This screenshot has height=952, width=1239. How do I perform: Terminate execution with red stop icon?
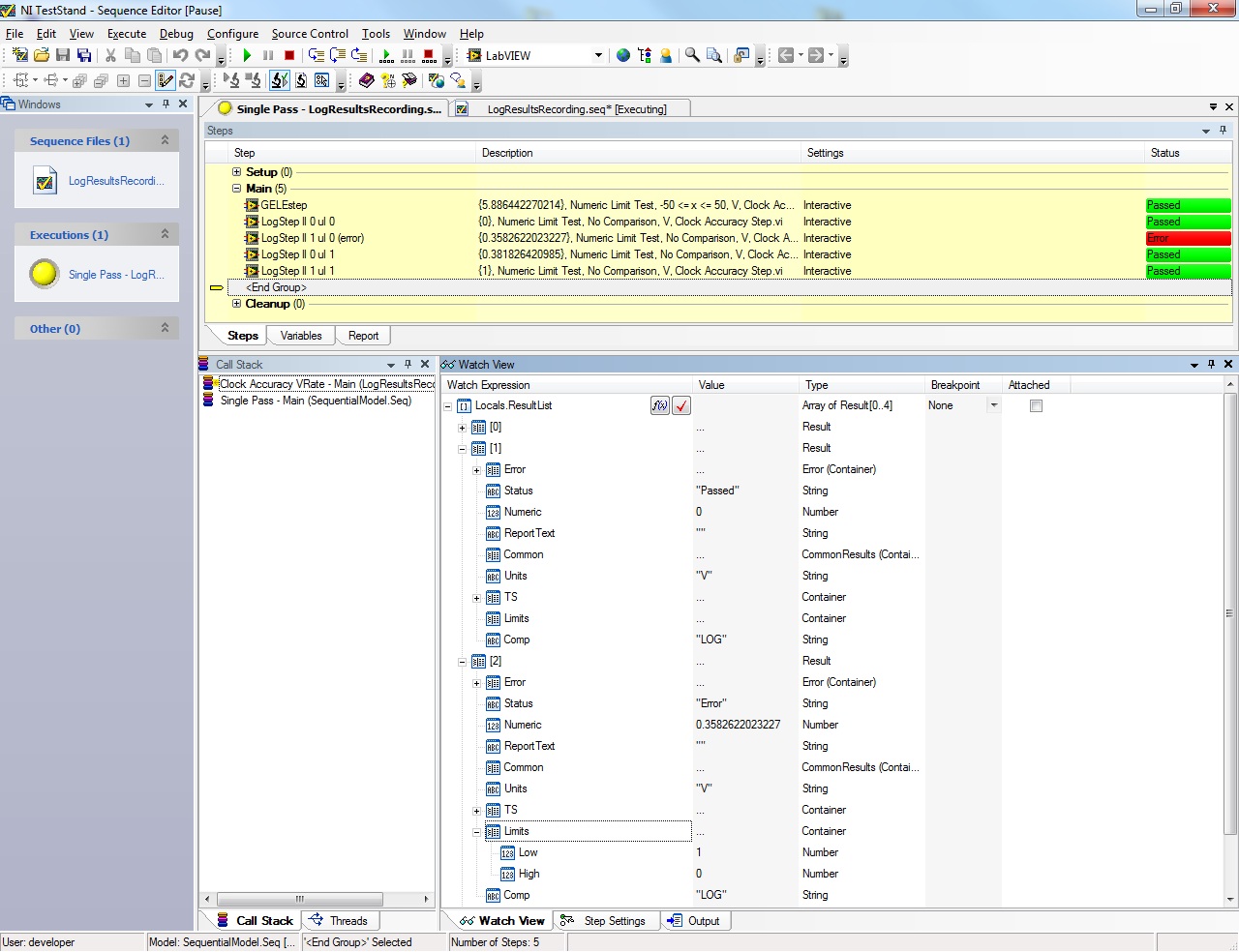click(x=289, y=55)
